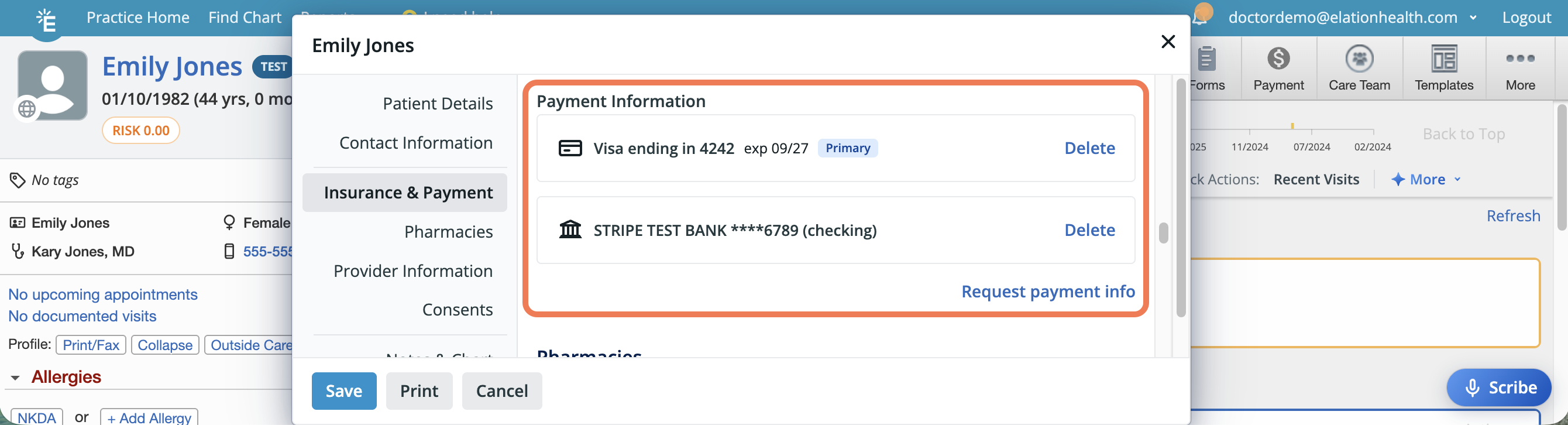The height and width of the screenshot is (425, 1568).
Task: Open the Care Team icon
Action: click(x=1359, y=59)
